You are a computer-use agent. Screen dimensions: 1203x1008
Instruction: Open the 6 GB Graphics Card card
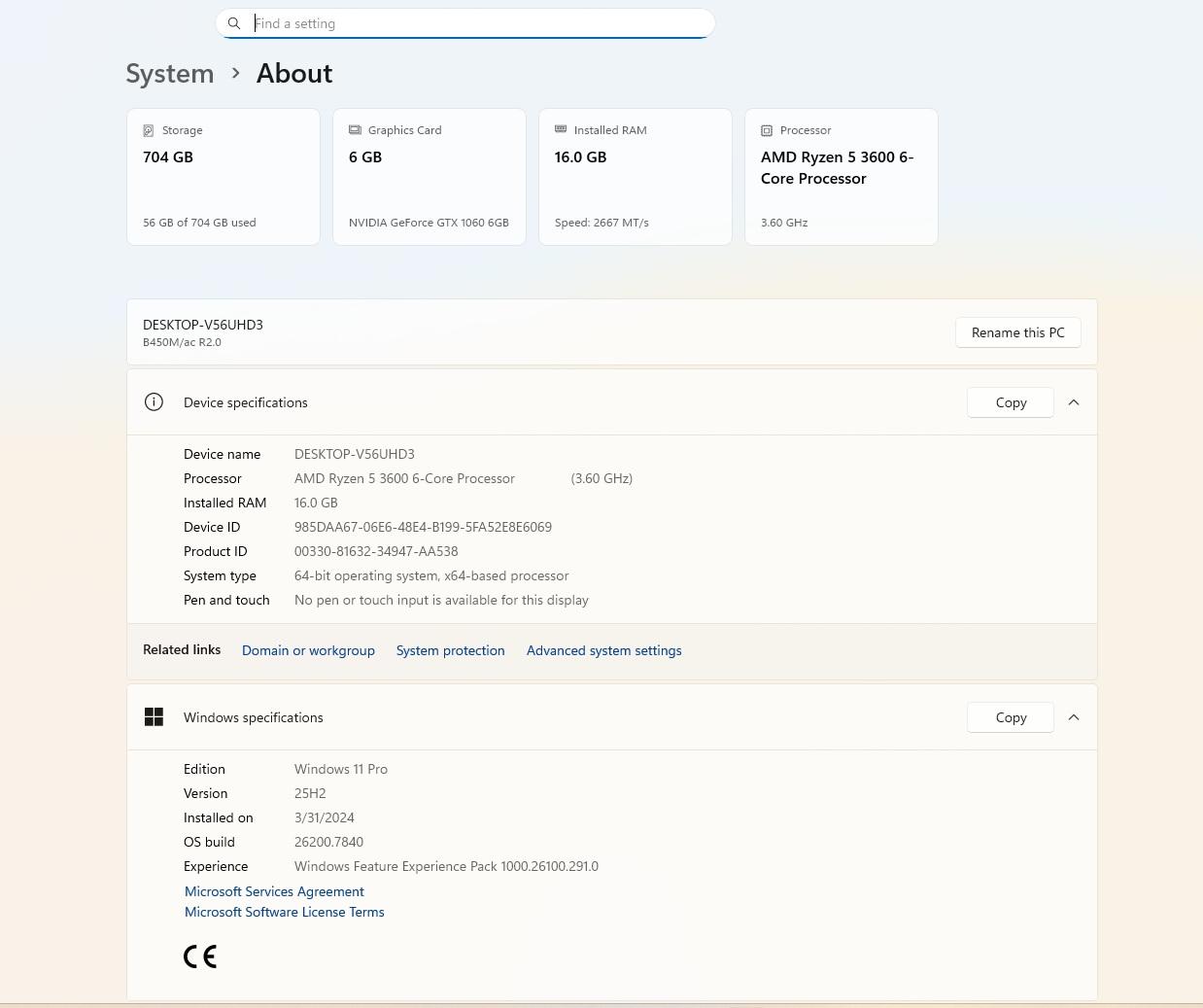(x=430, y=177)
